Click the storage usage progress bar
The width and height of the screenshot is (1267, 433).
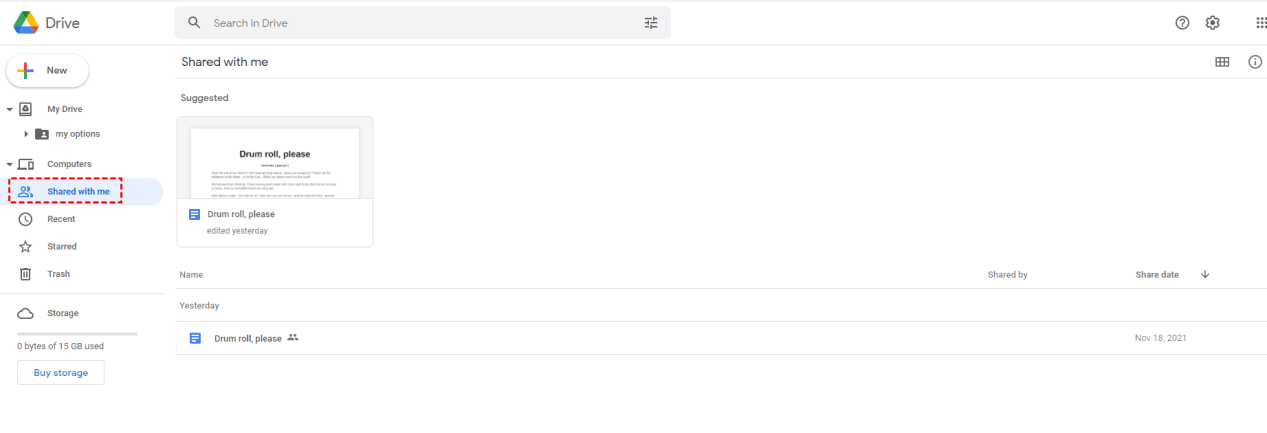(x=77, y=333)
